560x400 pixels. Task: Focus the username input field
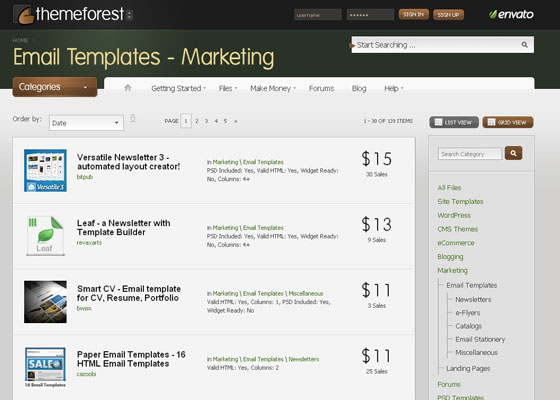(318, 15)
